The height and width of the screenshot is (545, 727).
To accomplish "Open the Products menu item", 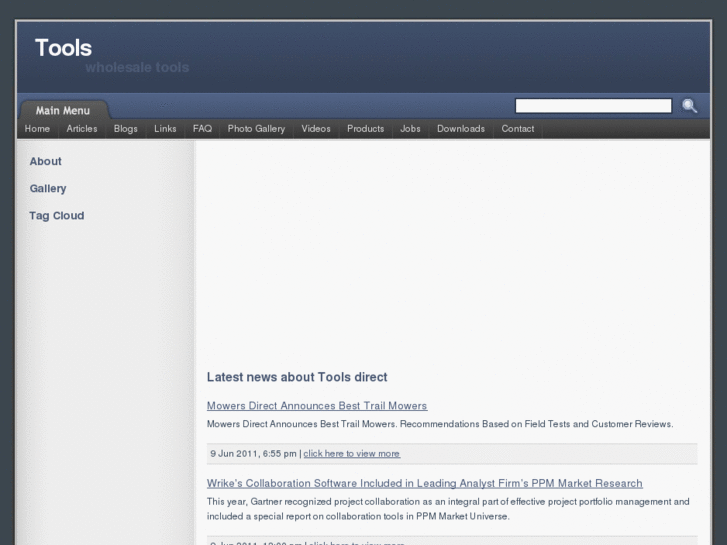I will (x=365, y=129).
